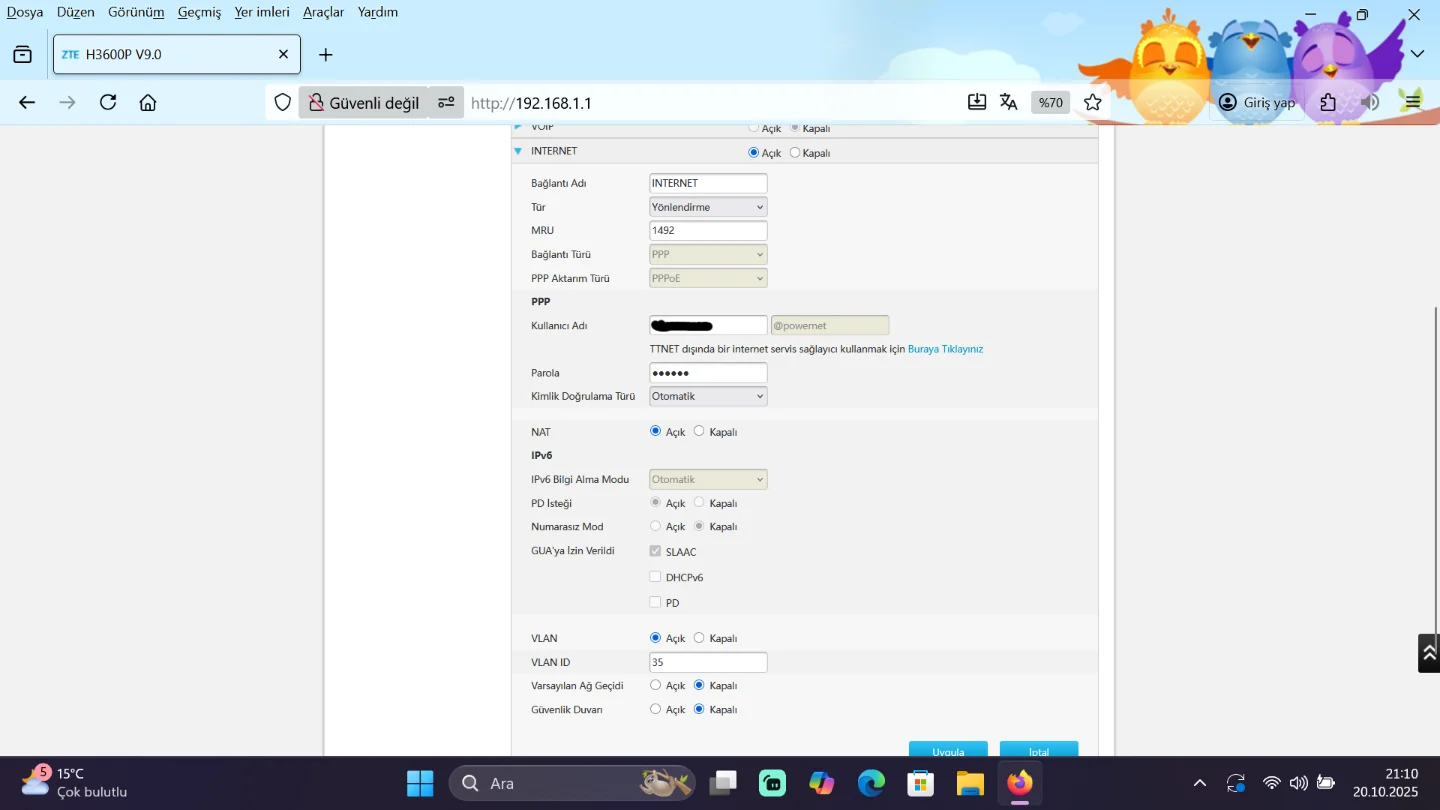Click the Bağlantı Adı input field
Viewport: 1440px width, 810px height.
(708, 183)
